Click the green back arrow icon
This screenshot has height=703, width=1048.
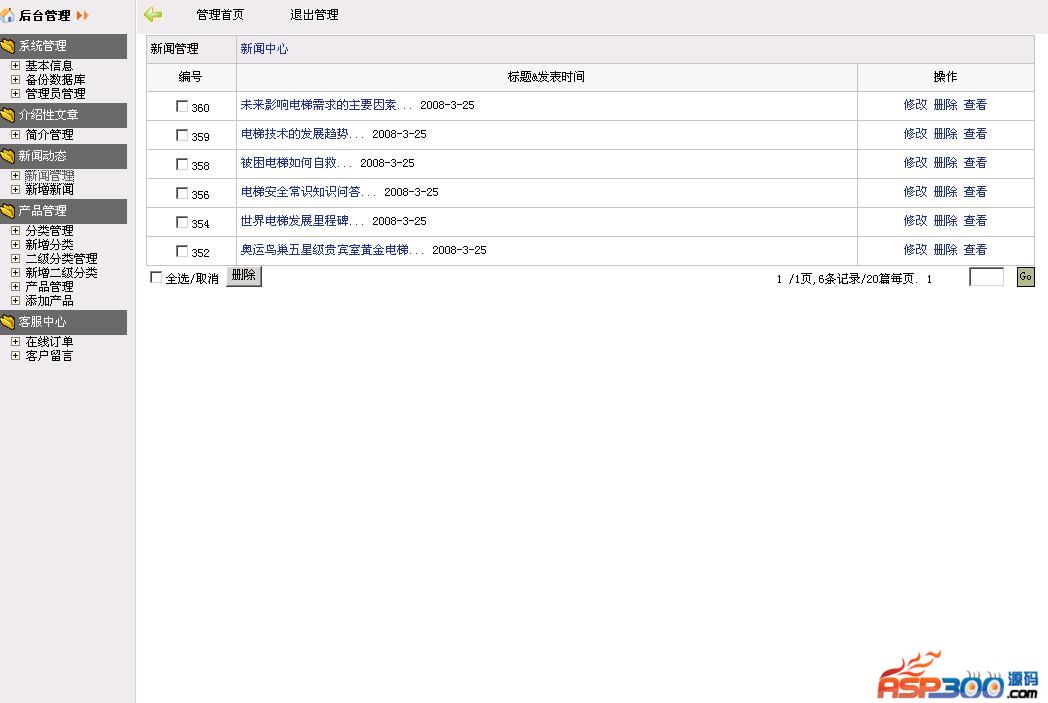pos(153,14)
